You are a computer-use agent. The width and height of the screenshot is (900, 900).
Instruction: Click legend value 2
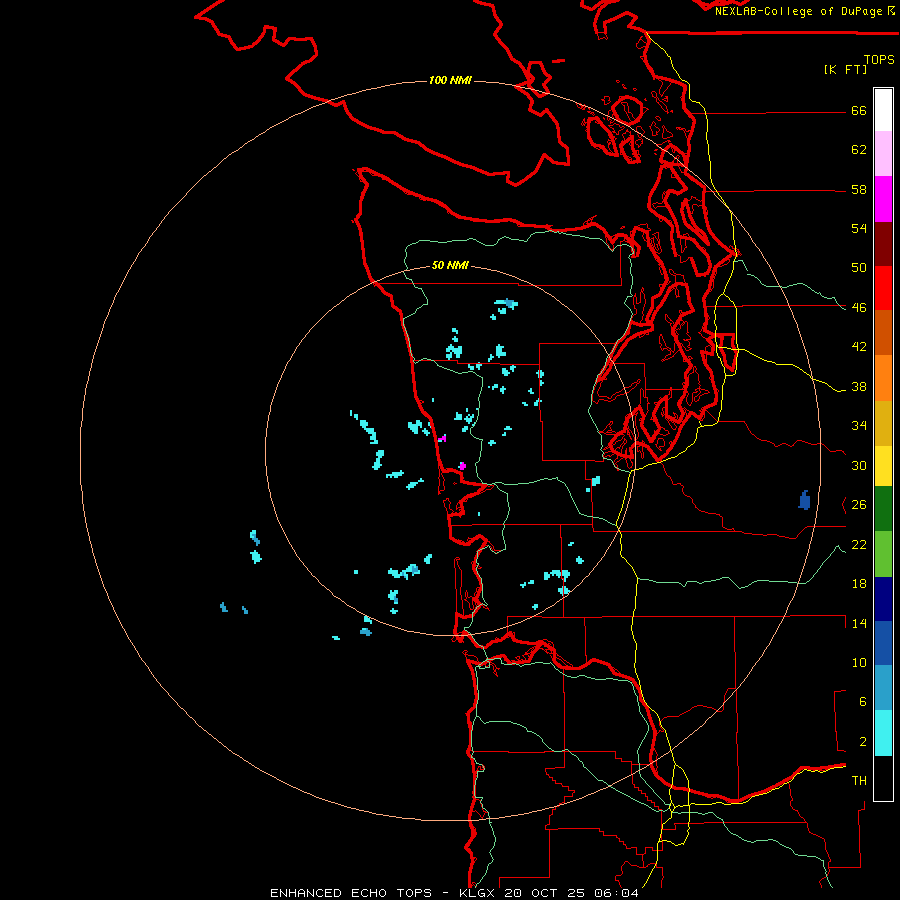click(x=863, y=742)
